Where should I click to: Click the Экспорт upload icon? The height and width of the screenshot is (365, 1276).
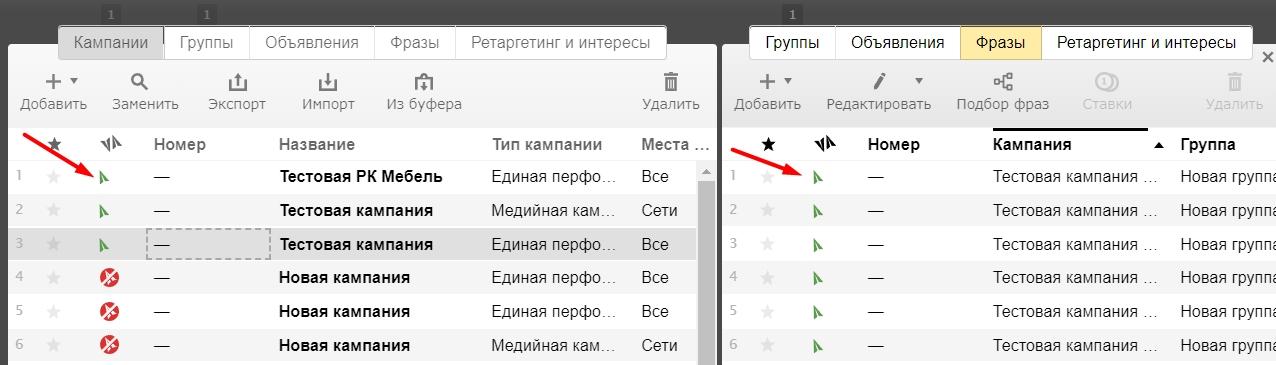(237, 81)
